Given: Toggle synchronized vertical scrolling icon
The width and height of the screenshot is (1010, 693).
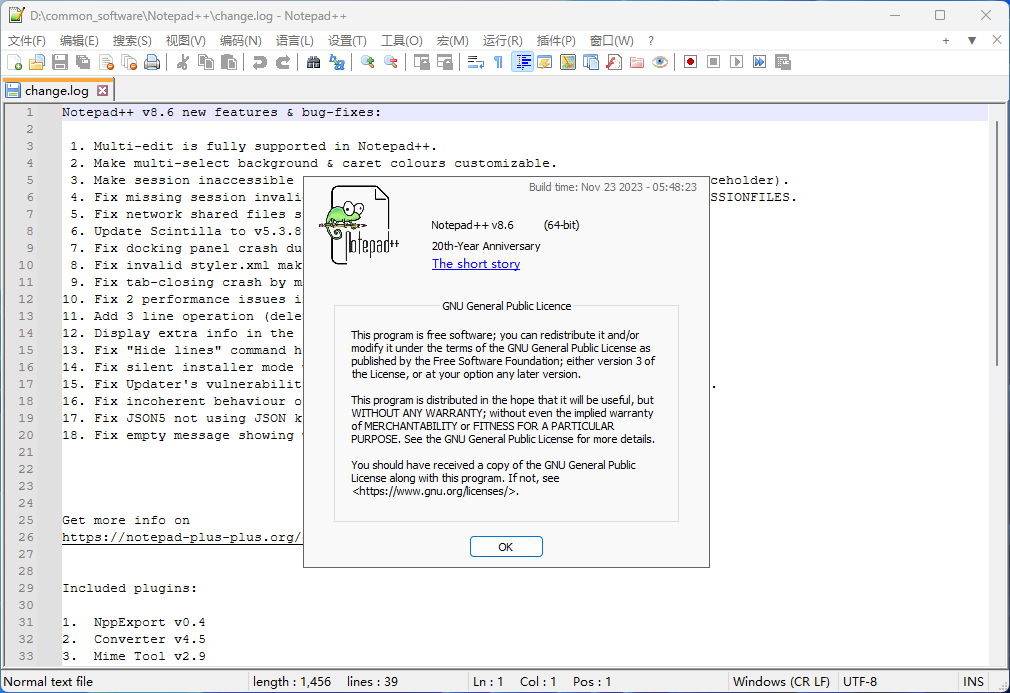Looking at the screenshot, I should tap(422, 62).
